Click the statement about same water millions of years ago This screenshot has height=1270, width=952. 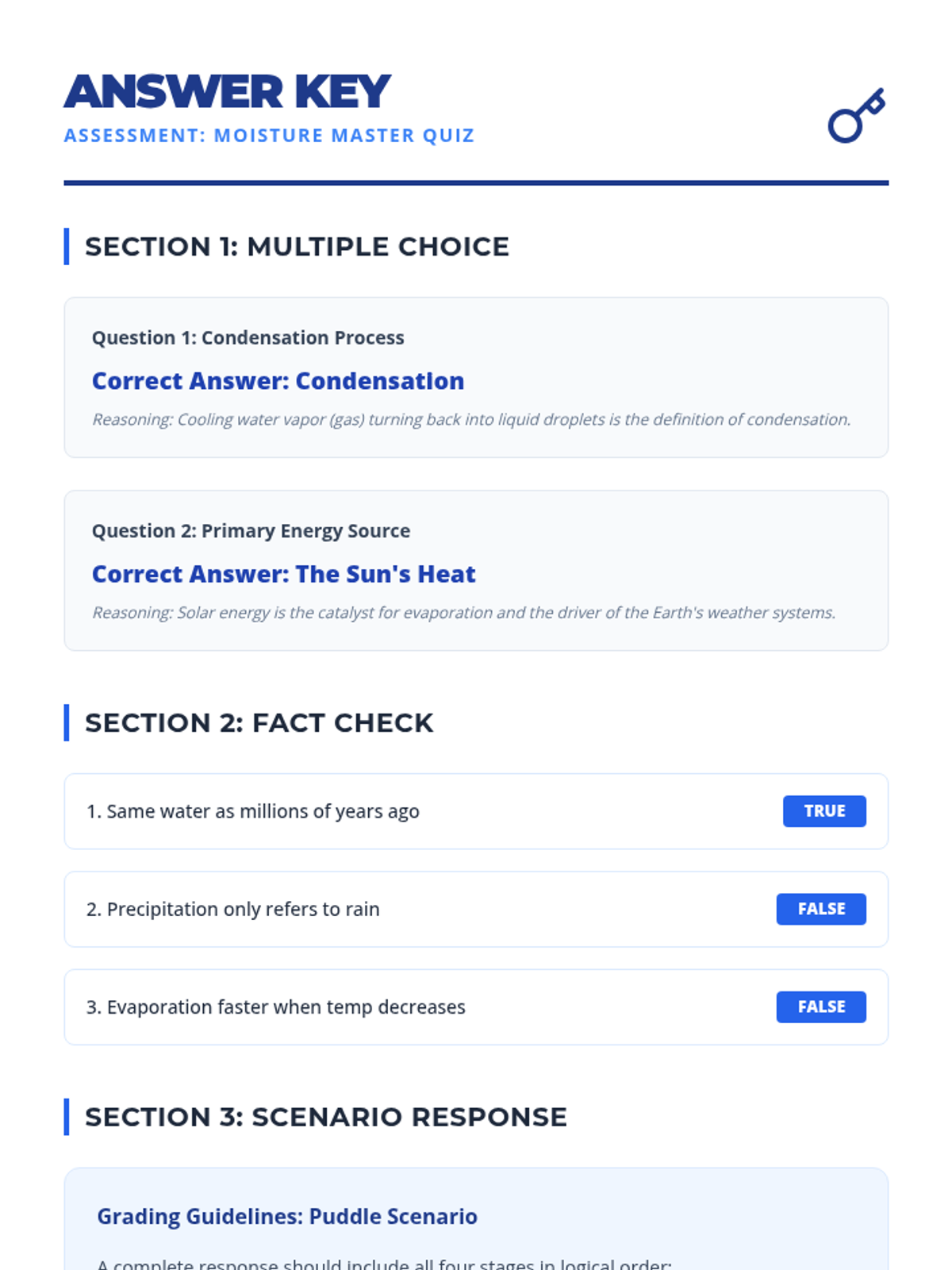(252, 811)
